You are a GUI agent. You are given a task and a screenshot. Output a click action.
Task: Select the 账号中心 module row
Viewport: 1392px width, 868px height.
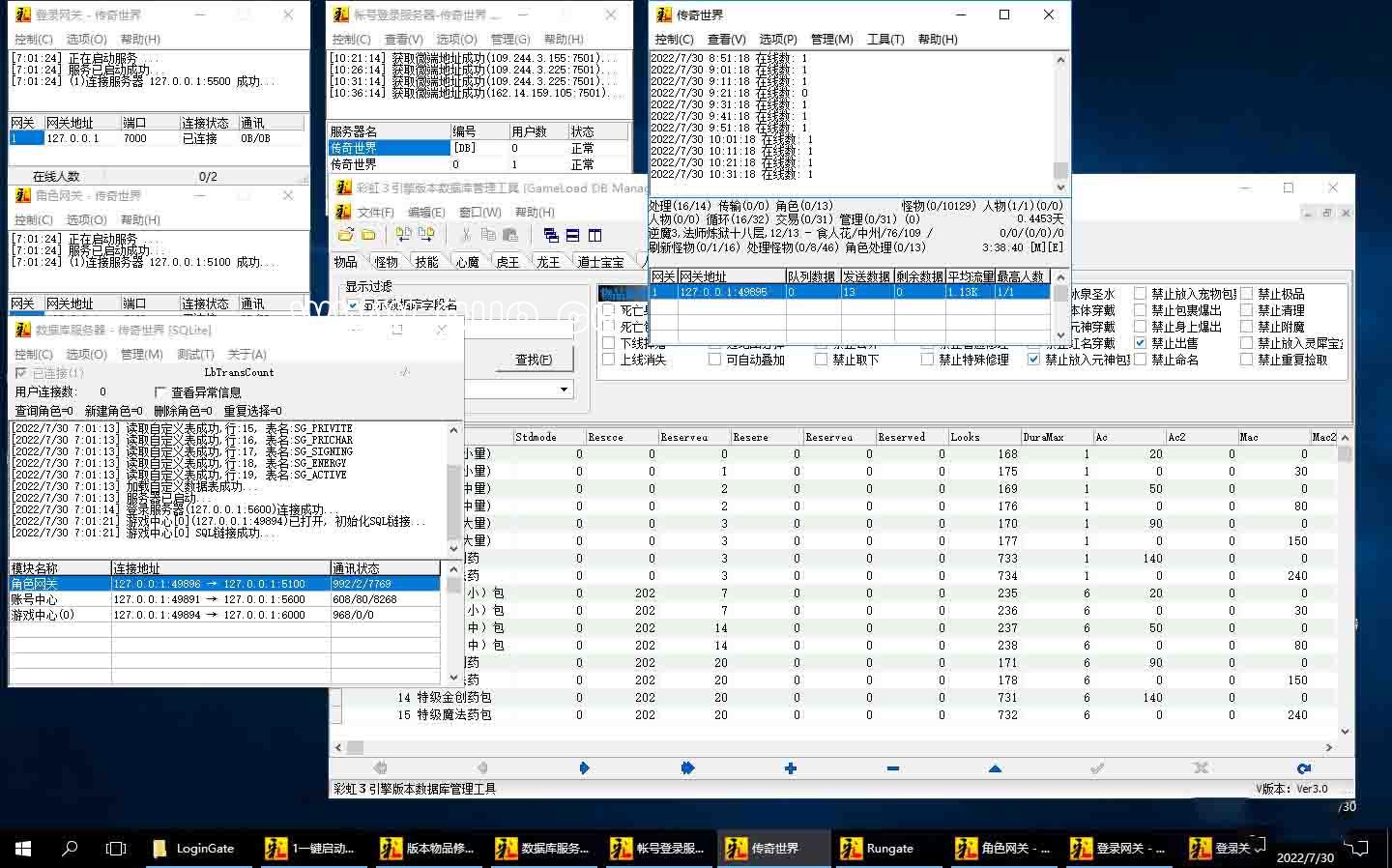(225, 599)
